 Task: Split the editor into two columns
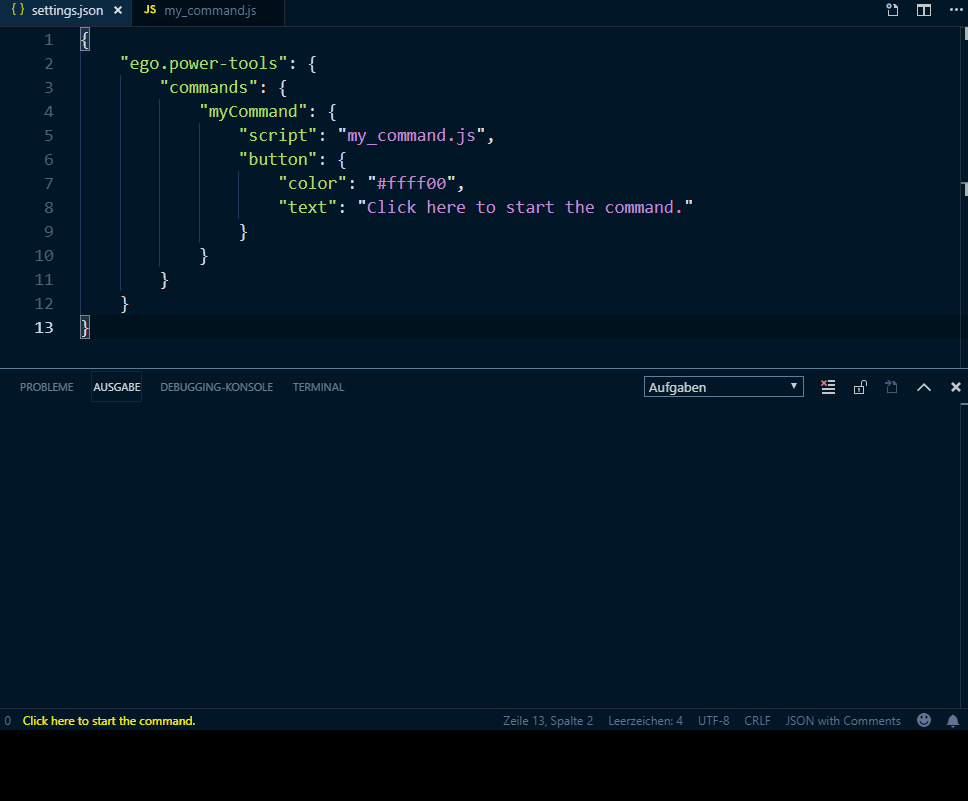point(922,10)
